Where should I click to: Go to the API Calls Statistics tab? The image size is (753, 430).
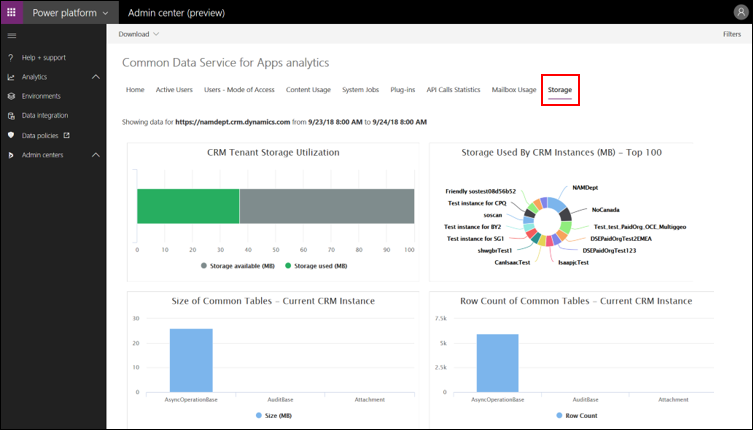tap(453, 90)
